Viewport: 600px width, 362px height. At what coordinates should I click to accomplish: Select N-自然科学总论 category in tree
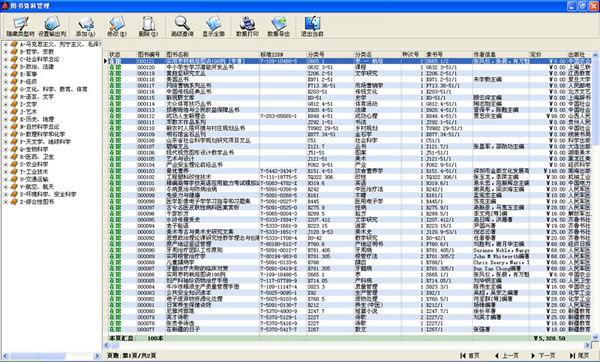pyautogui.click(x=39, y=127)
